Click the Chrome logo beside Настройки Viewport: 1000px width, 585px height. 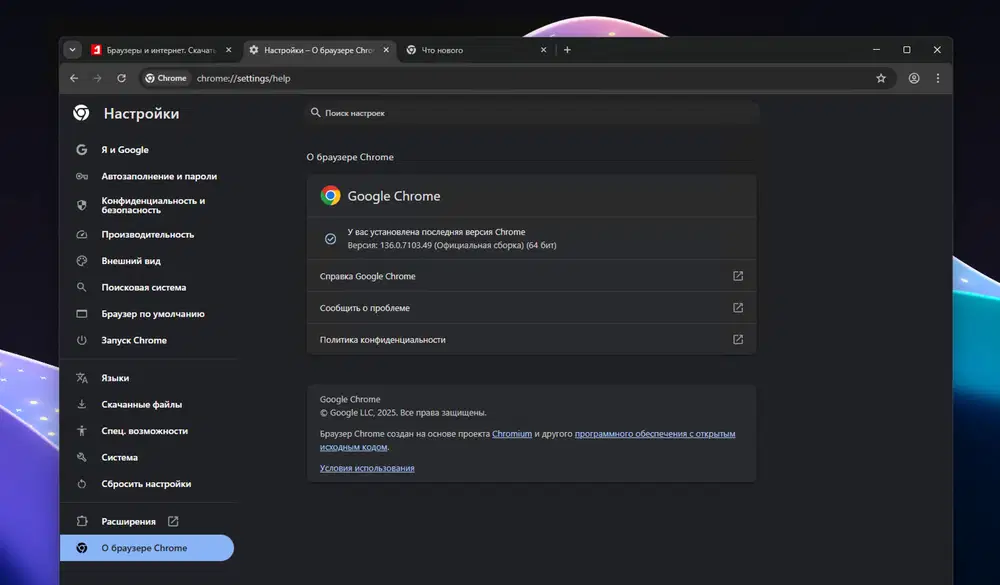pos(81,113)
